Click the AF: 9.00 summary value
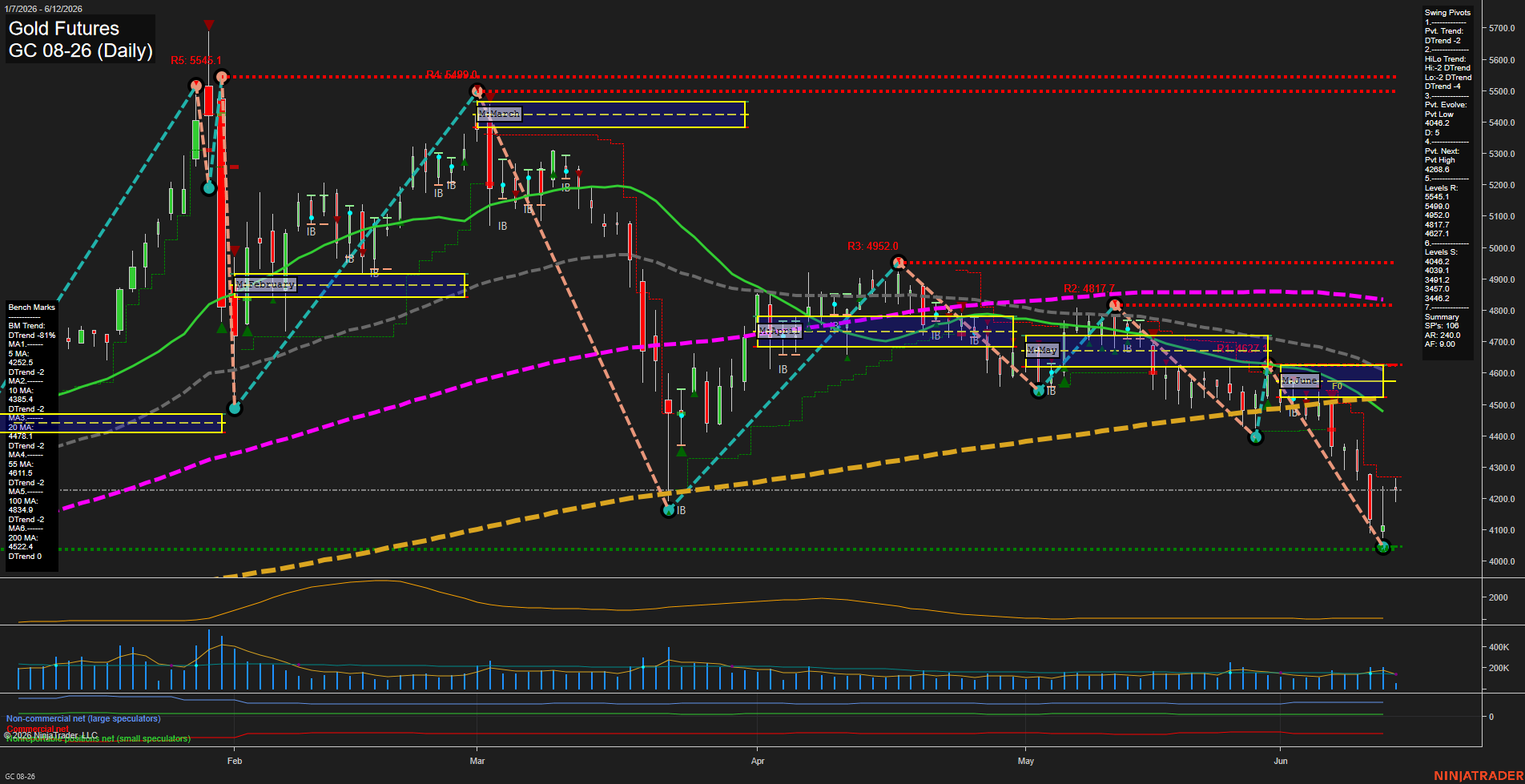The width and height of the screenshot is (1525, 784). 1440,344
